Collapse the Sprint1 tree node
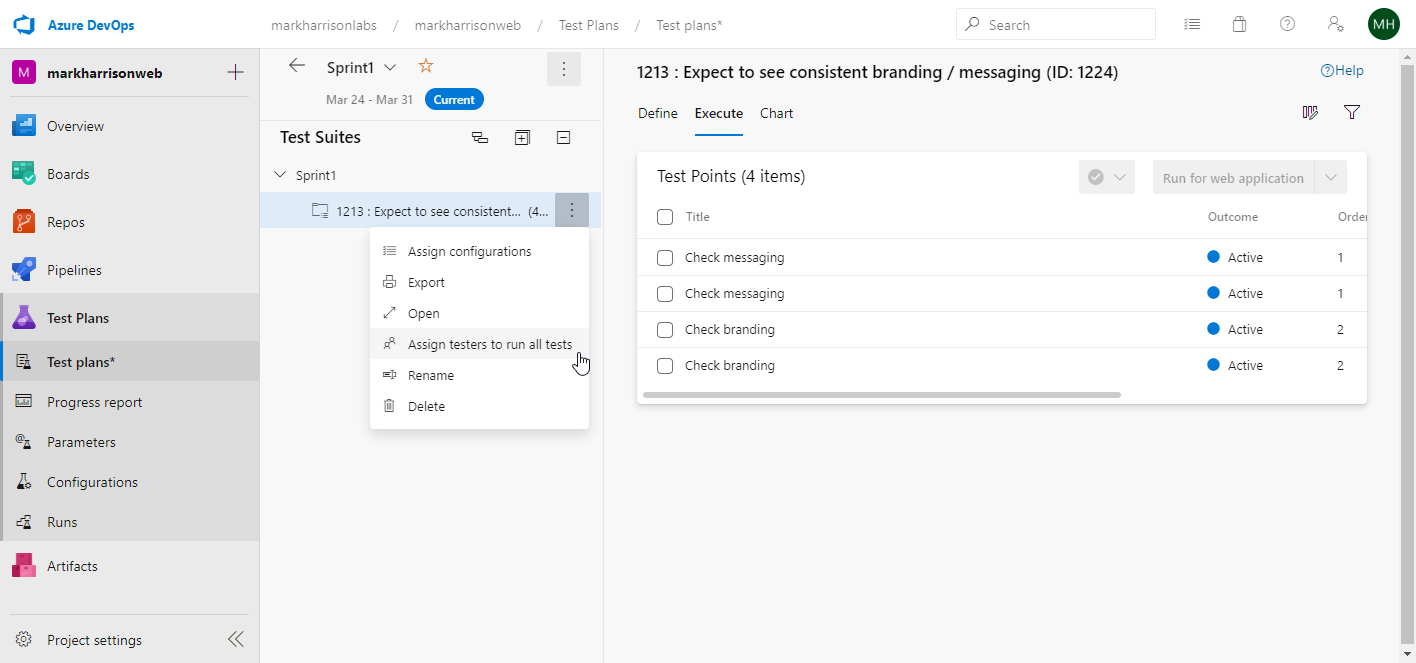This screenshot has height=663, width=1416. [x=280, y=175]
